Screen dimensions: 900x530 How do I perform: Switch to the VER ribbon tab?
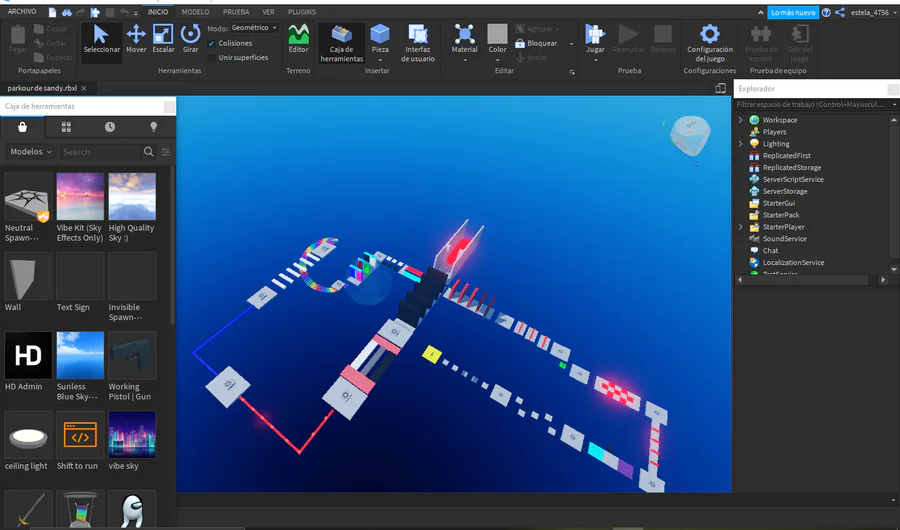(x=268, y=11)
